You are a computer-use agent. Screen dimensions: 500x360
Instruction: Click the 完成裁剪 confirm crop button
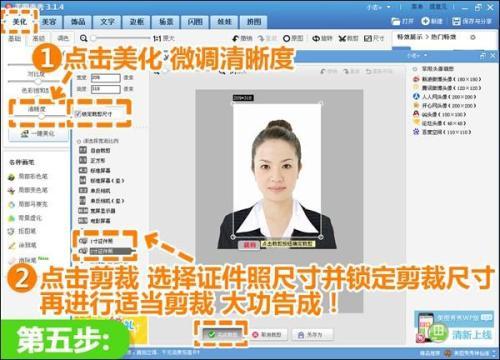221,334
